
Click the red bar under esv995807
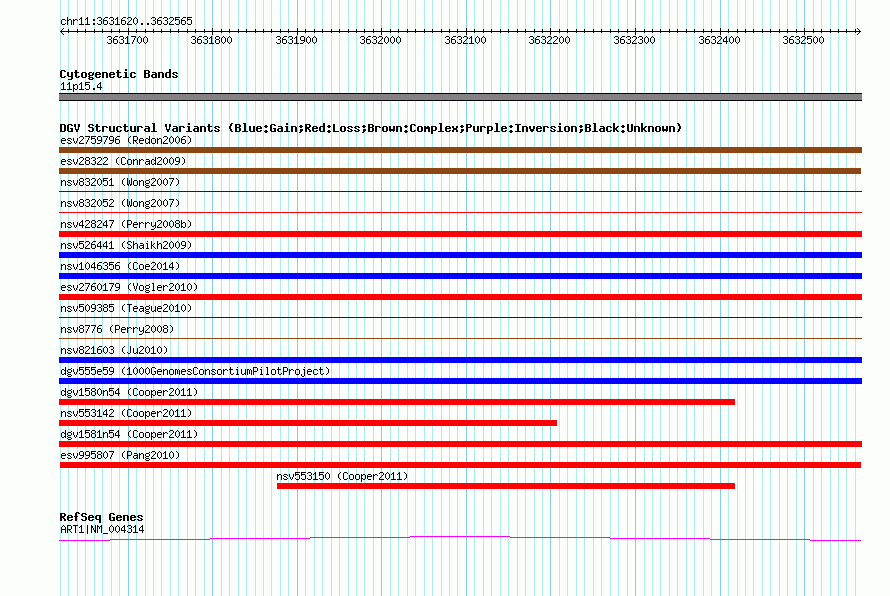[x=460, y=465]
